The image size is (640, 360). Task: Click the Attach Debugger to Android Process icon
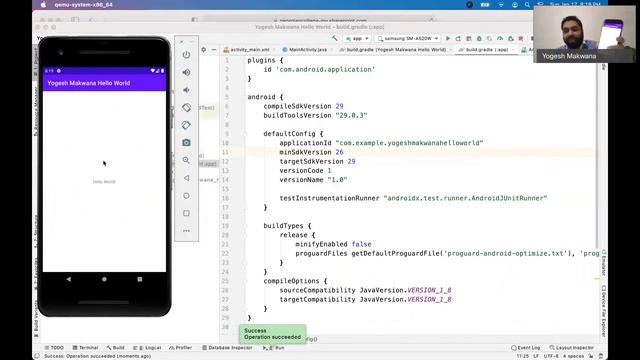coord(511,38)
